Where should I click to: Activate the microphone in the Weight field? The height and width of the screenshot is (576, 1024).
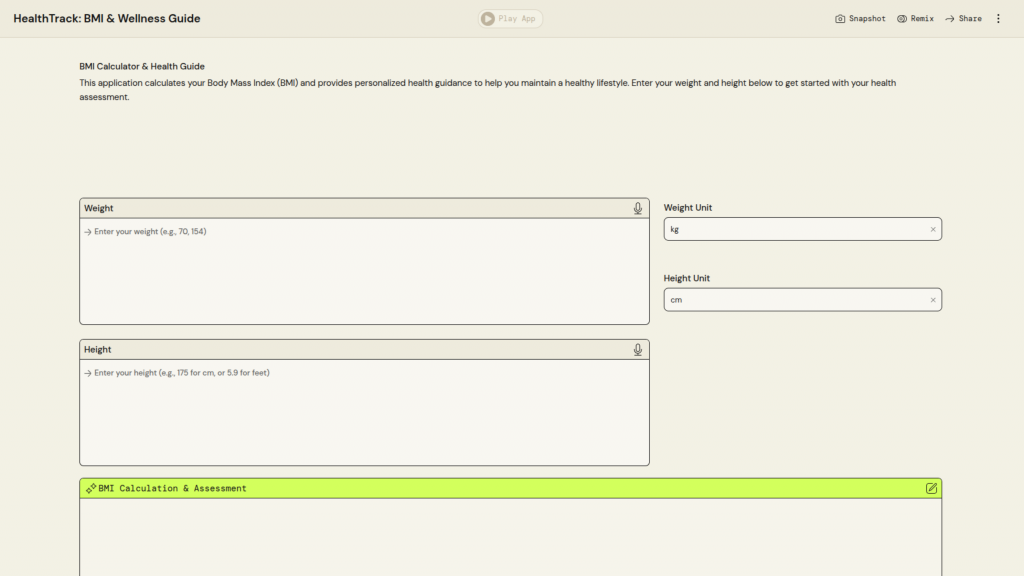point(638,208)
